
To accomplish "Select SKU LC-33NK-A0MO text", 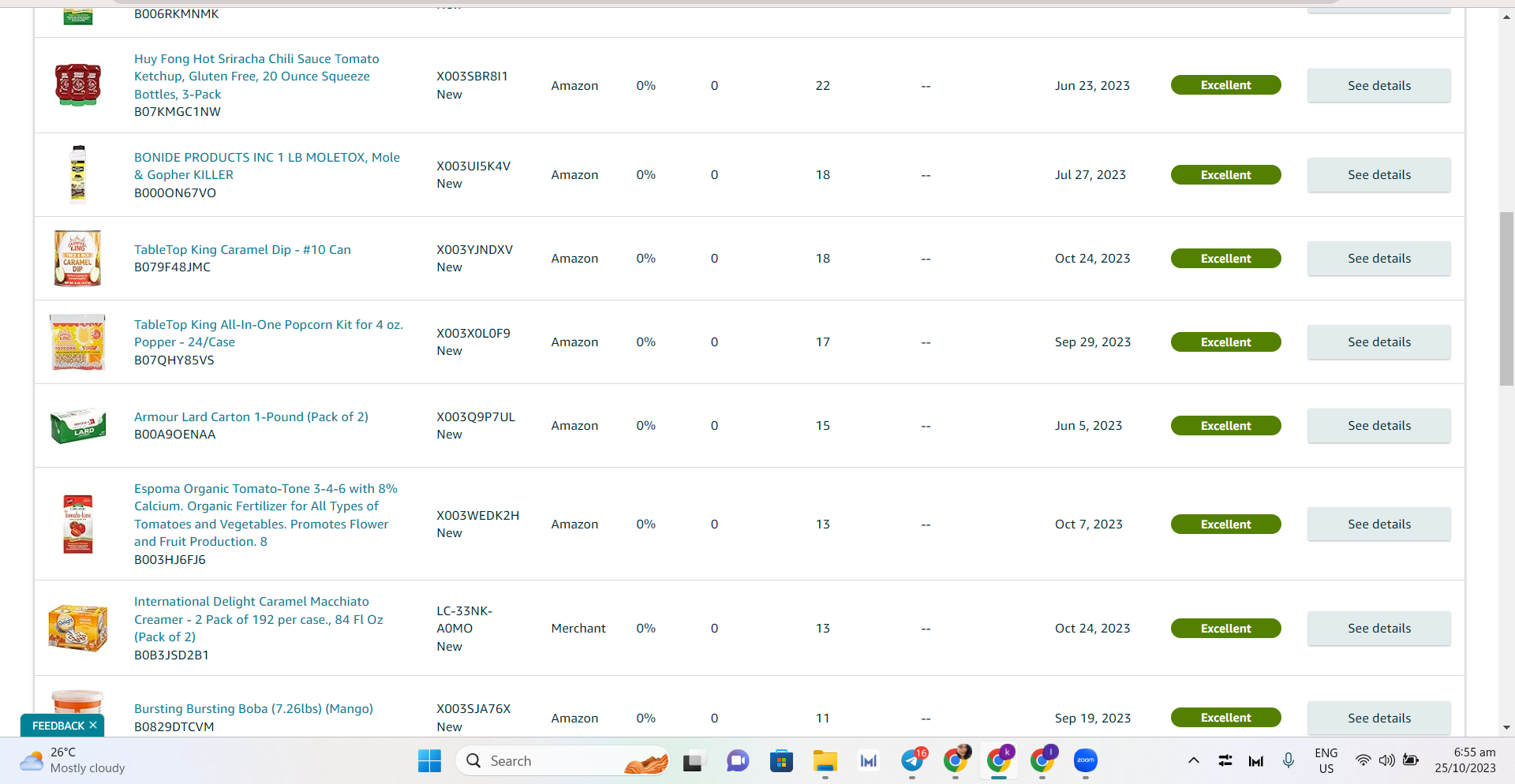I will tap(464, 619).
